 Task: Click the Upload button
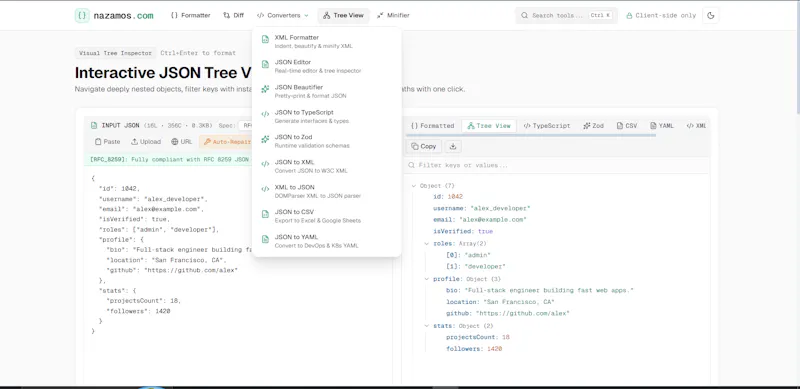point(146,142)
